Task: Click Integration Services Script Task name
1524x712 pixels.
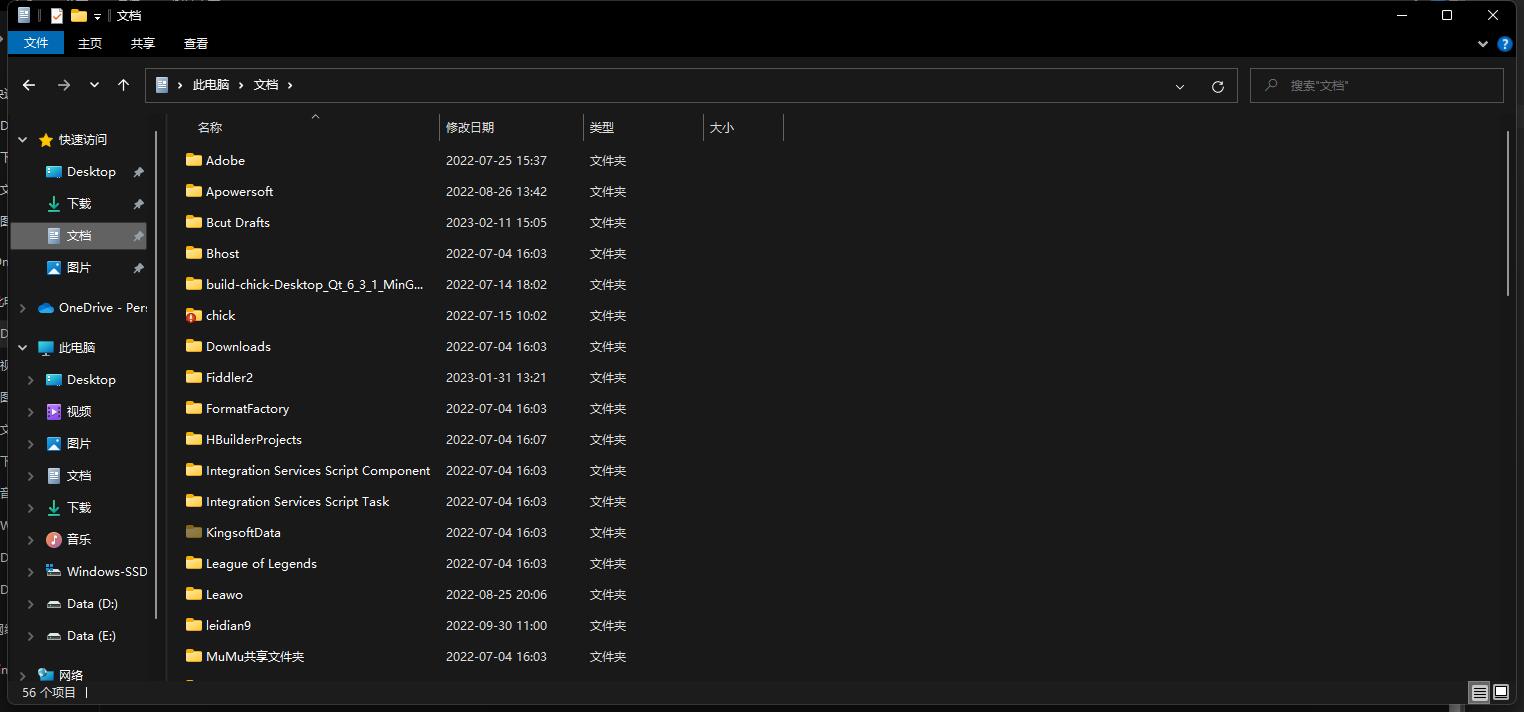Action: point(297,502)
